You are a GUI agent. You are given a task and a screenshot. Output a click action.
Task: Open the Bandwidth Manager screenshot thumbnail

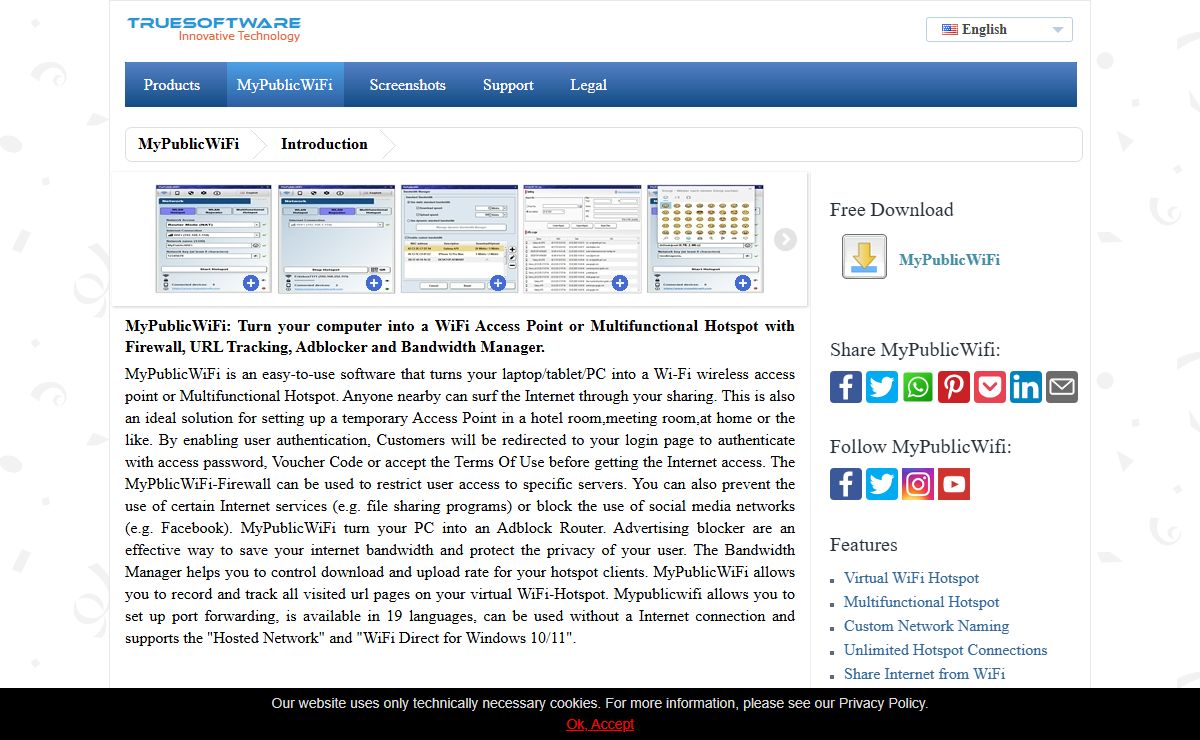tap(460, 238)
